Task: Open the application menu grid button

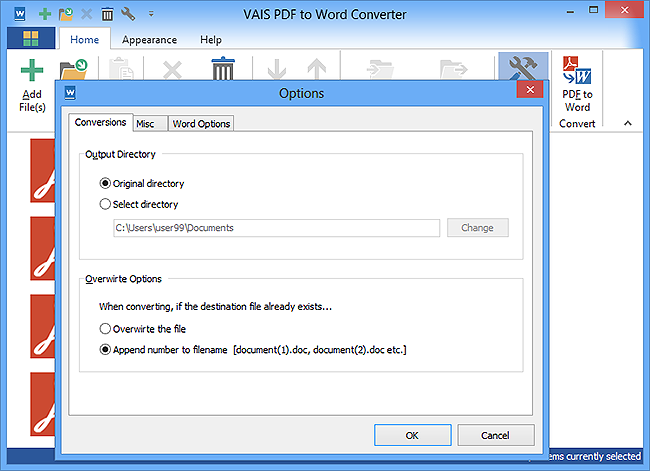Action: point(31,38)
